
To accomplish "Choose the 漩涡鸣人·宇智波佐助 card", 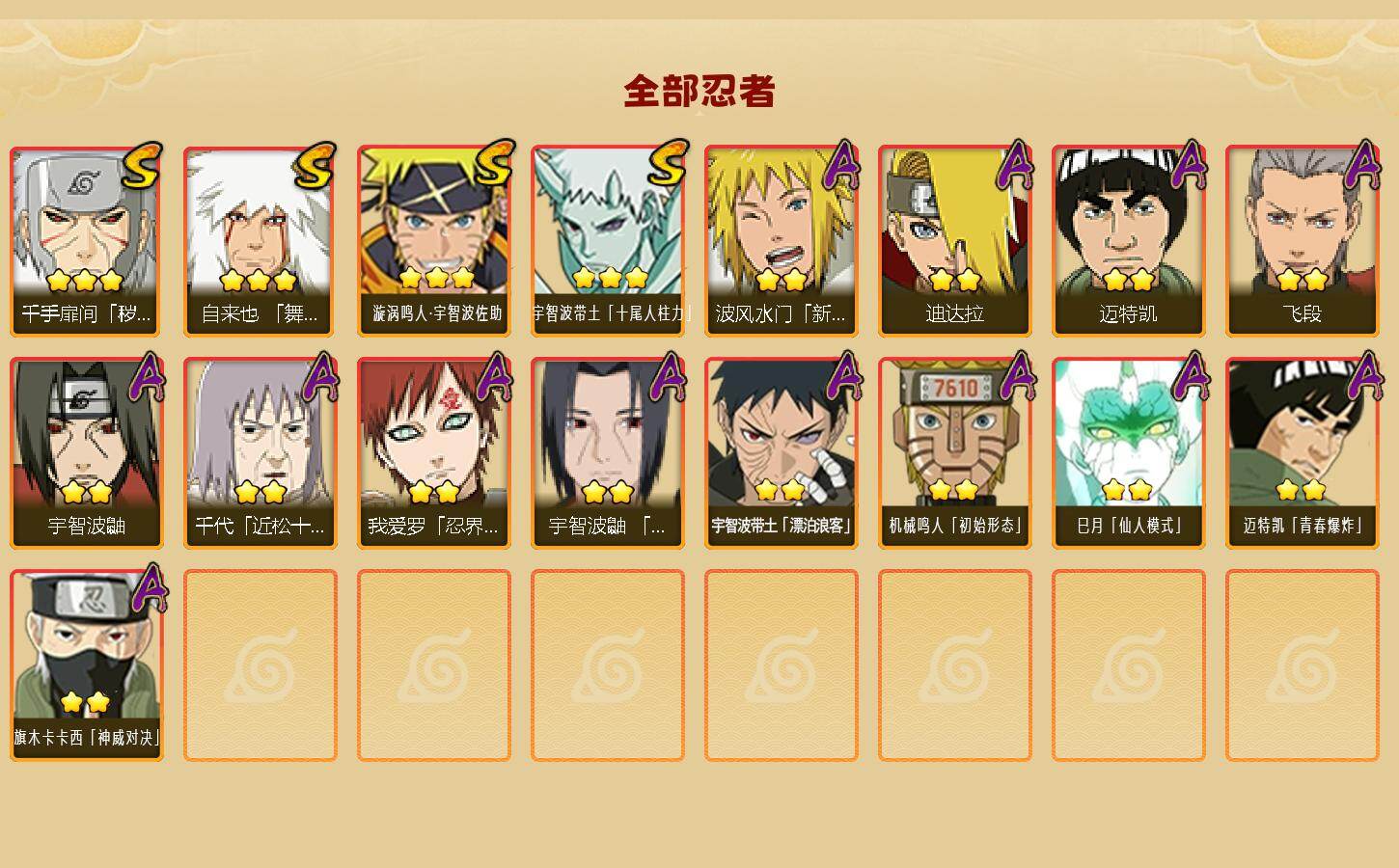I will (x=434, y=241).
